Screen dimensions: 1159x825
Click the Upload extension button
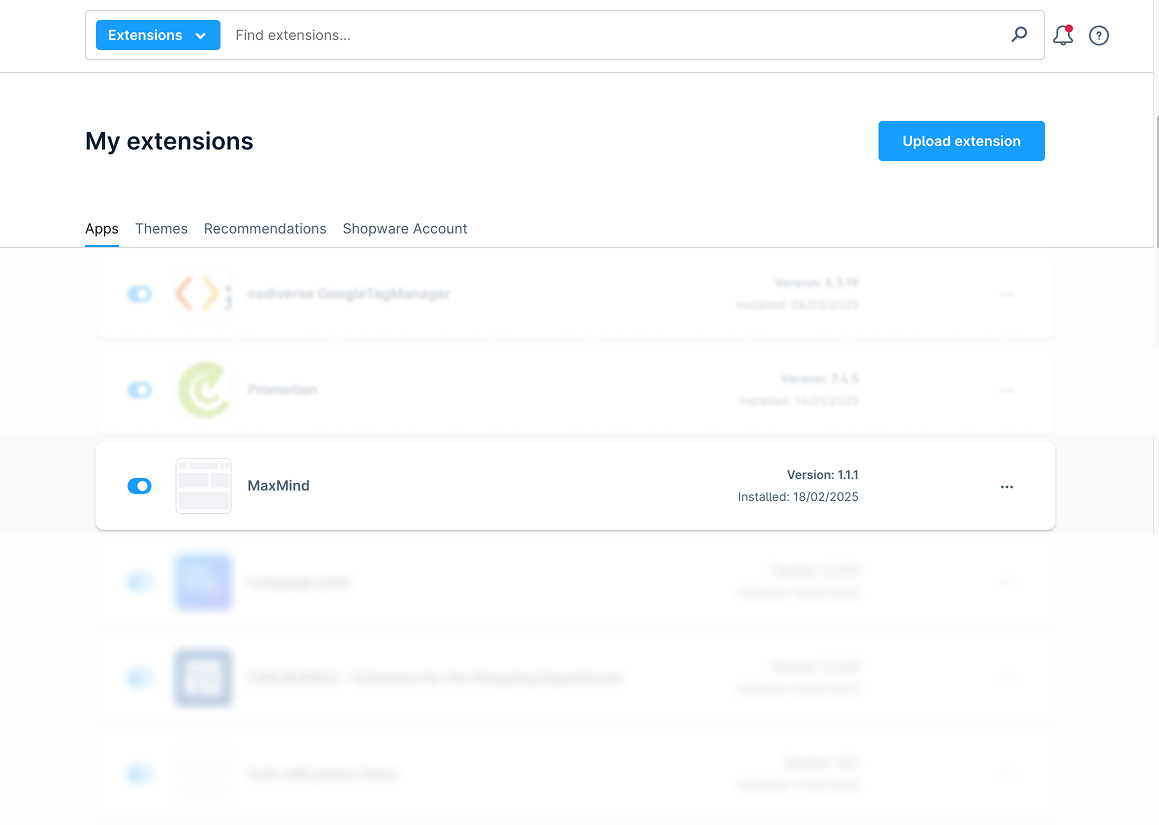[x=961, y=141]
